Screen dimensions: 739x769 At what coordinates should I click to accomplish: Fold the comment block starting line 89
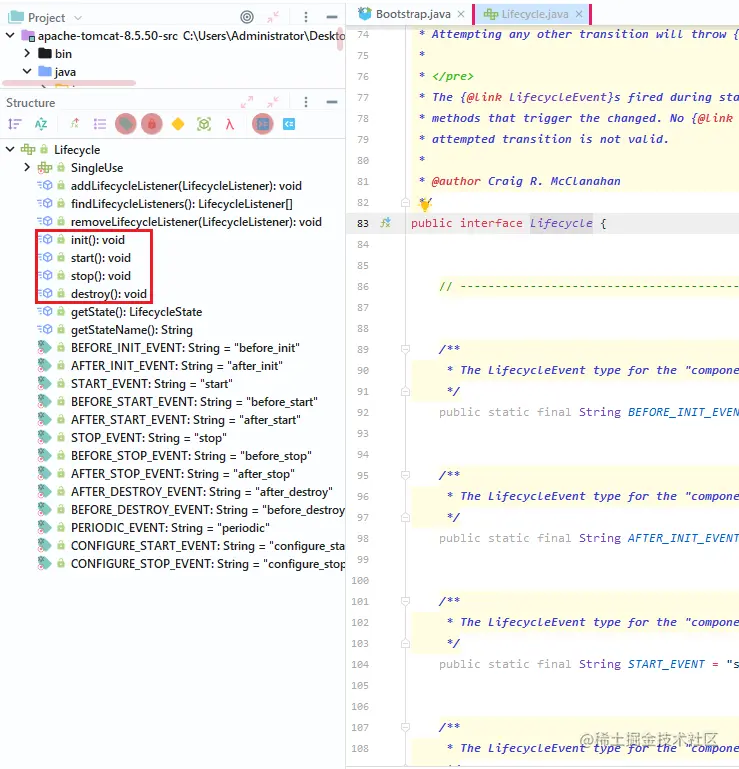pyautogui.click(x=405, y=349)
